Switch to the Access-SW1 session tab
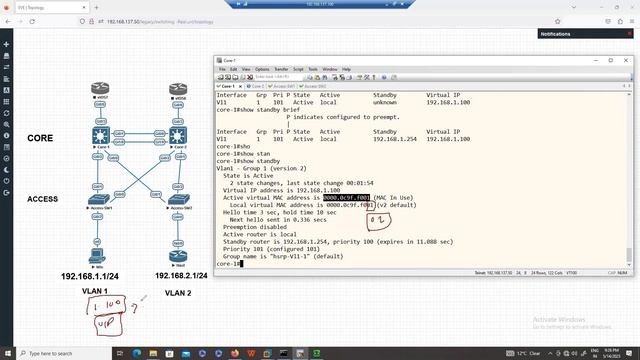This screenshot has height=360, width=640. coord(282,87)
